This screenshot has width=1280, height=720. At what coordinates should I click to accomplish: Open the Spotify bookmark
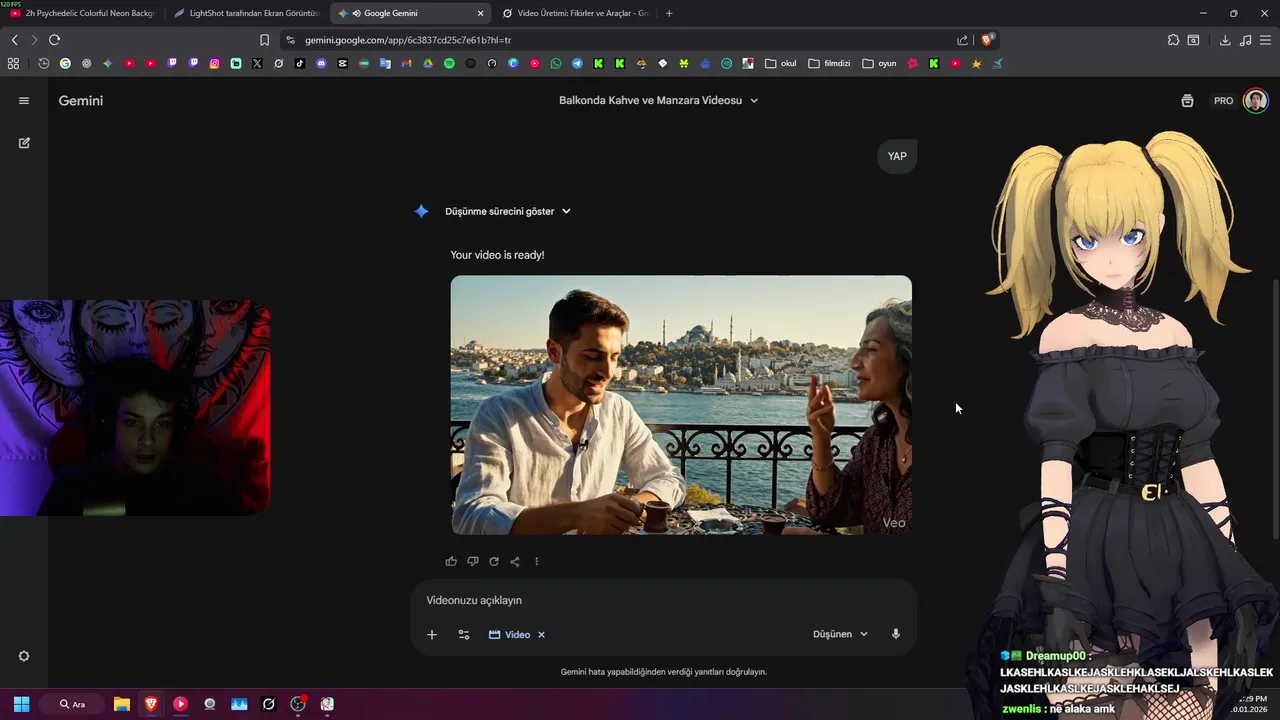(449, 63)
